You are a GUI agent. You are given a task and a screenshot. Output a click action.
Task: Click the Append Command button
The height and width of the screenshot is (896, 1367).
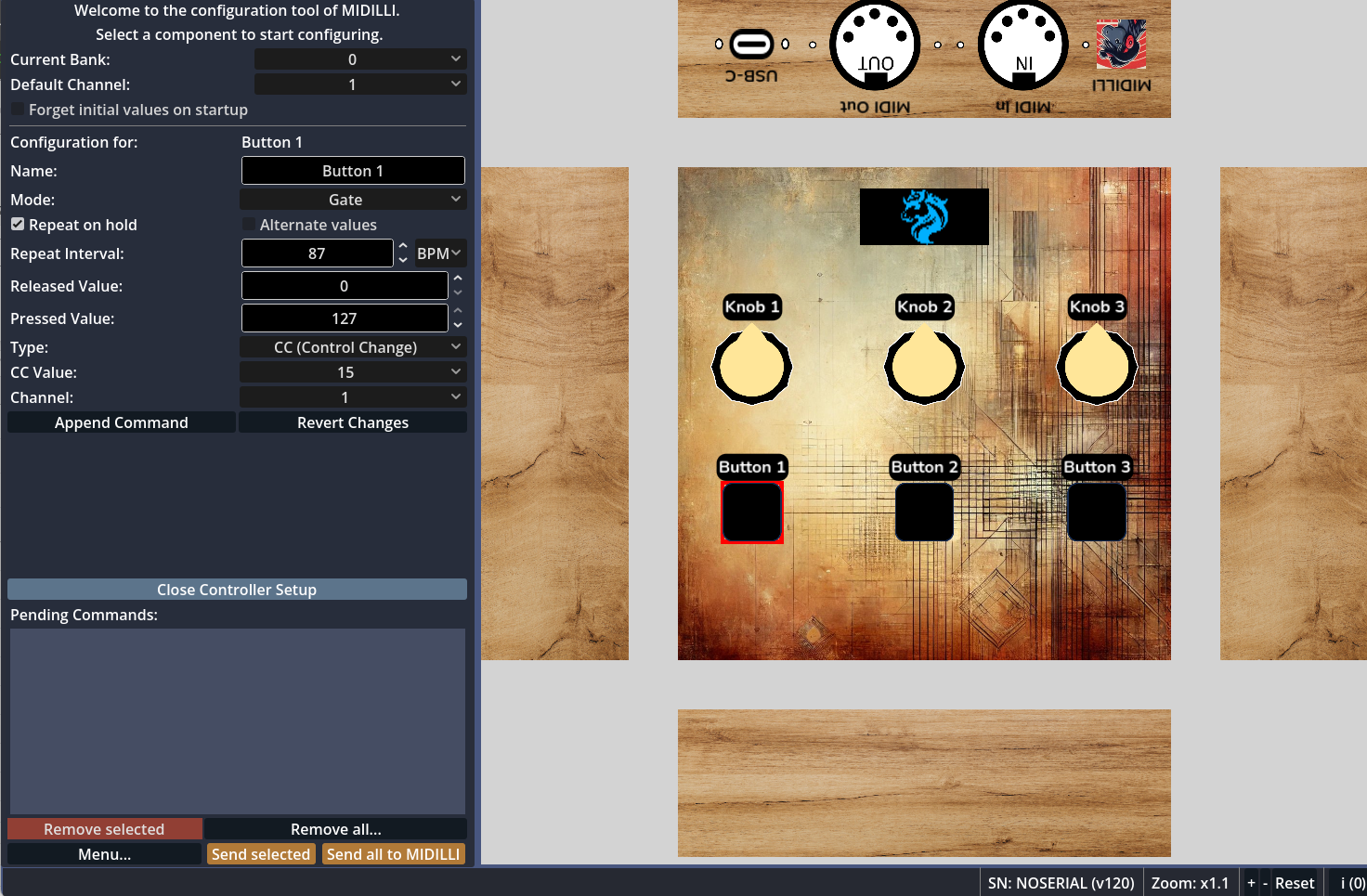pyautogui.click(x=122, y=422)
